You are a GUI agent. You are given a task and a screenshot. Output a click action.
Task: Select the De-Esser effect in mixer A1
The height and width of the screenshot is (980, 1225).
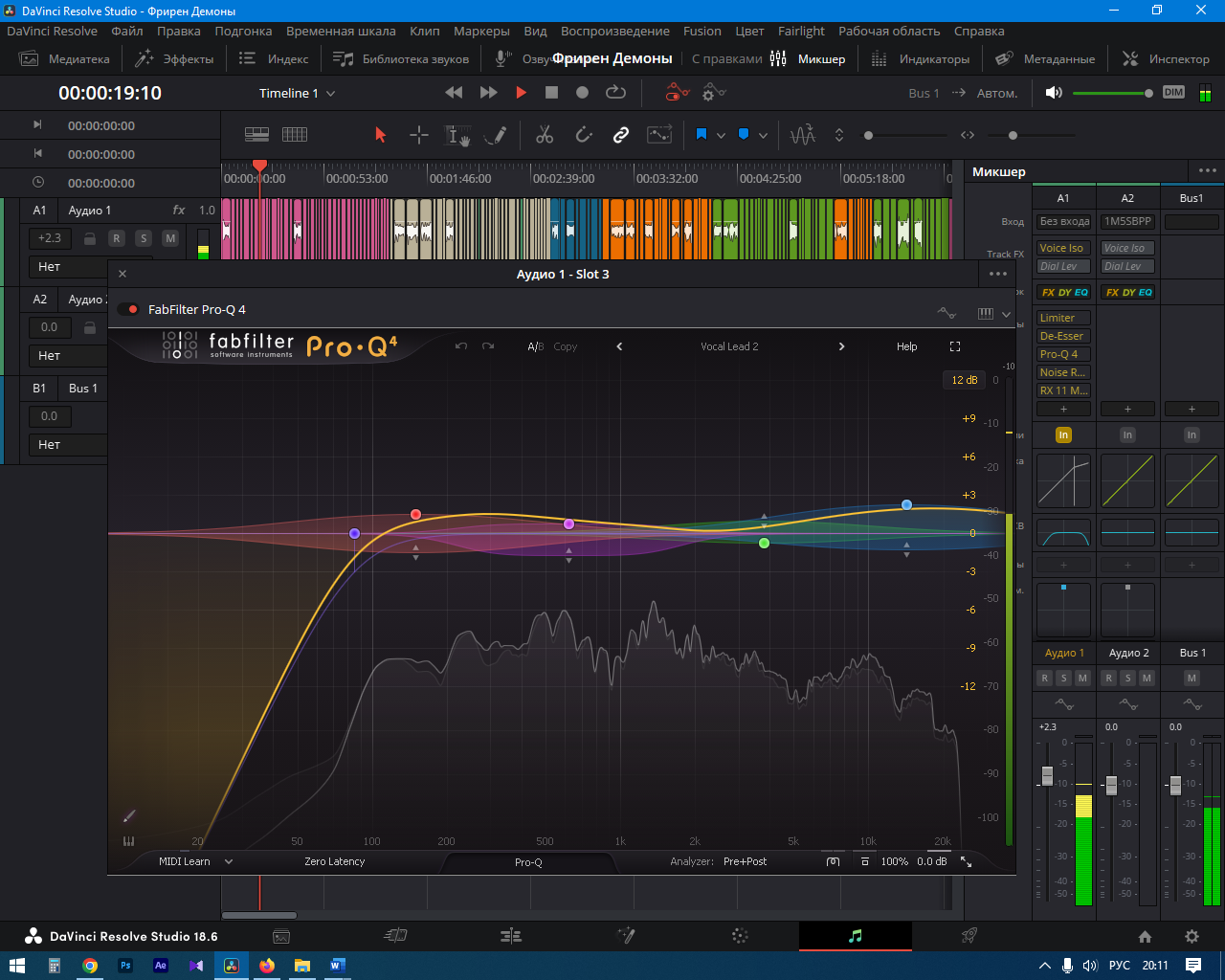click(x=1062, y=336)
